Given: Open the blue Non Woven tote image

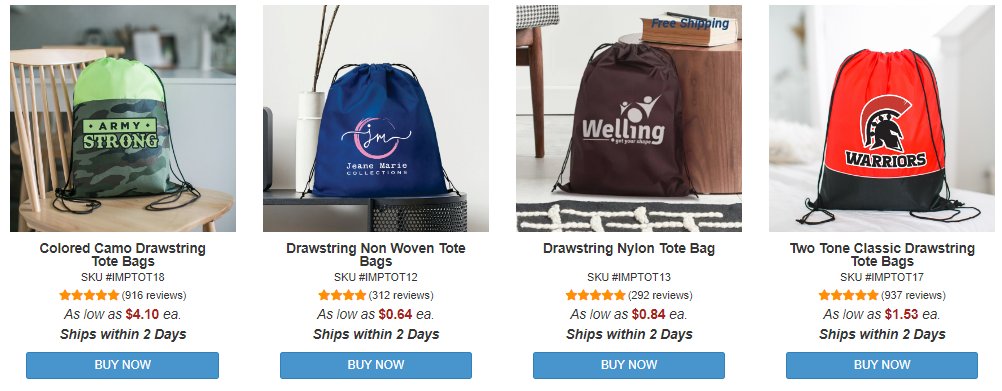Looking at the screenshot, I should tap(376, 118).
